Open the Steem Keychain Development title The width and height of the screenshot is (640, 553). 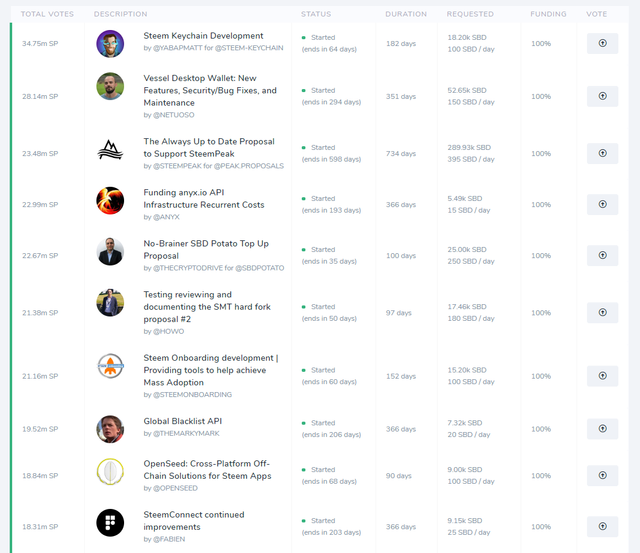(x=203, y=36)
